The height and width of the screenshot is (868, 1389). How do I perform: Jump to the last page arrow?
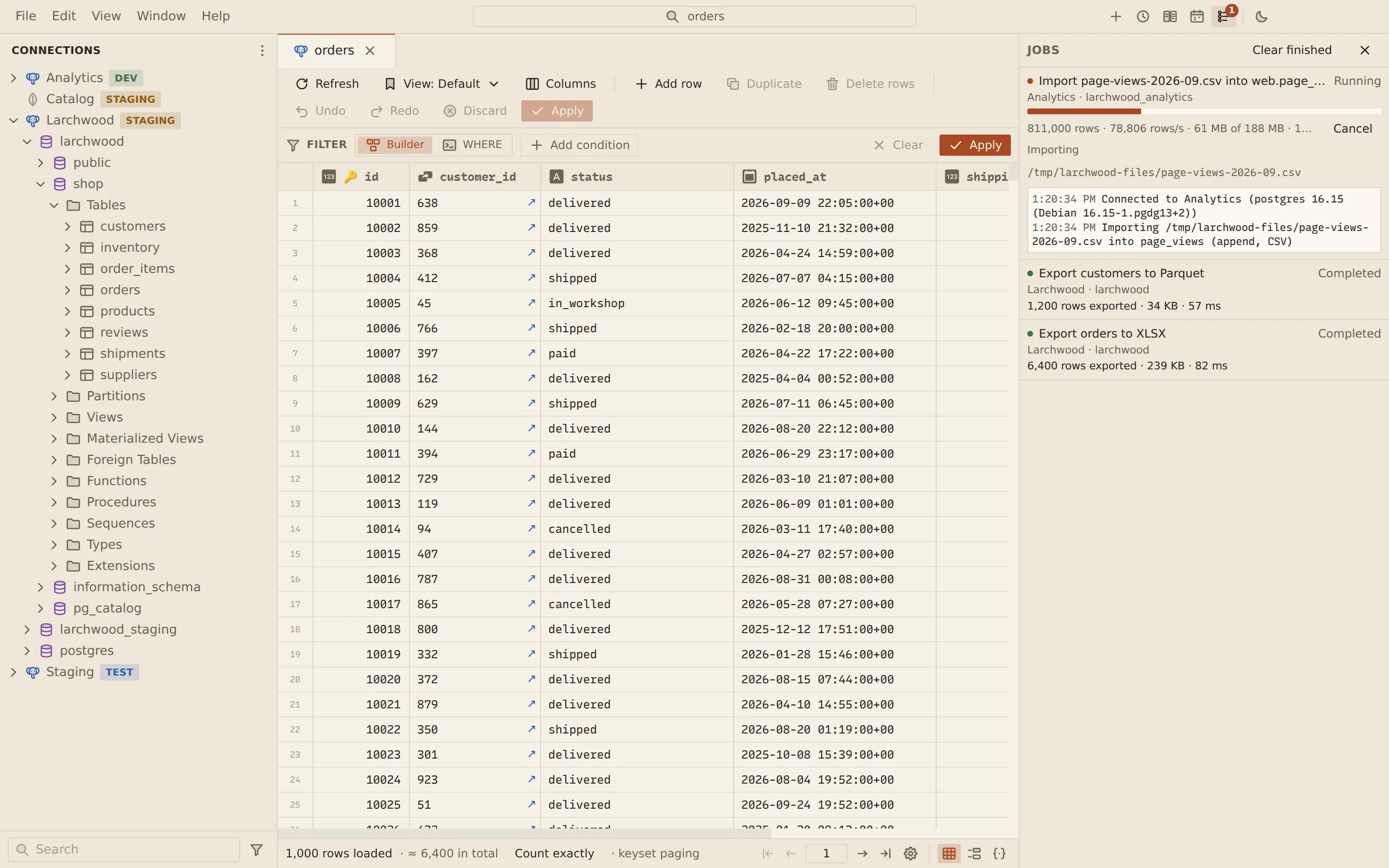[x=885, y=853]
